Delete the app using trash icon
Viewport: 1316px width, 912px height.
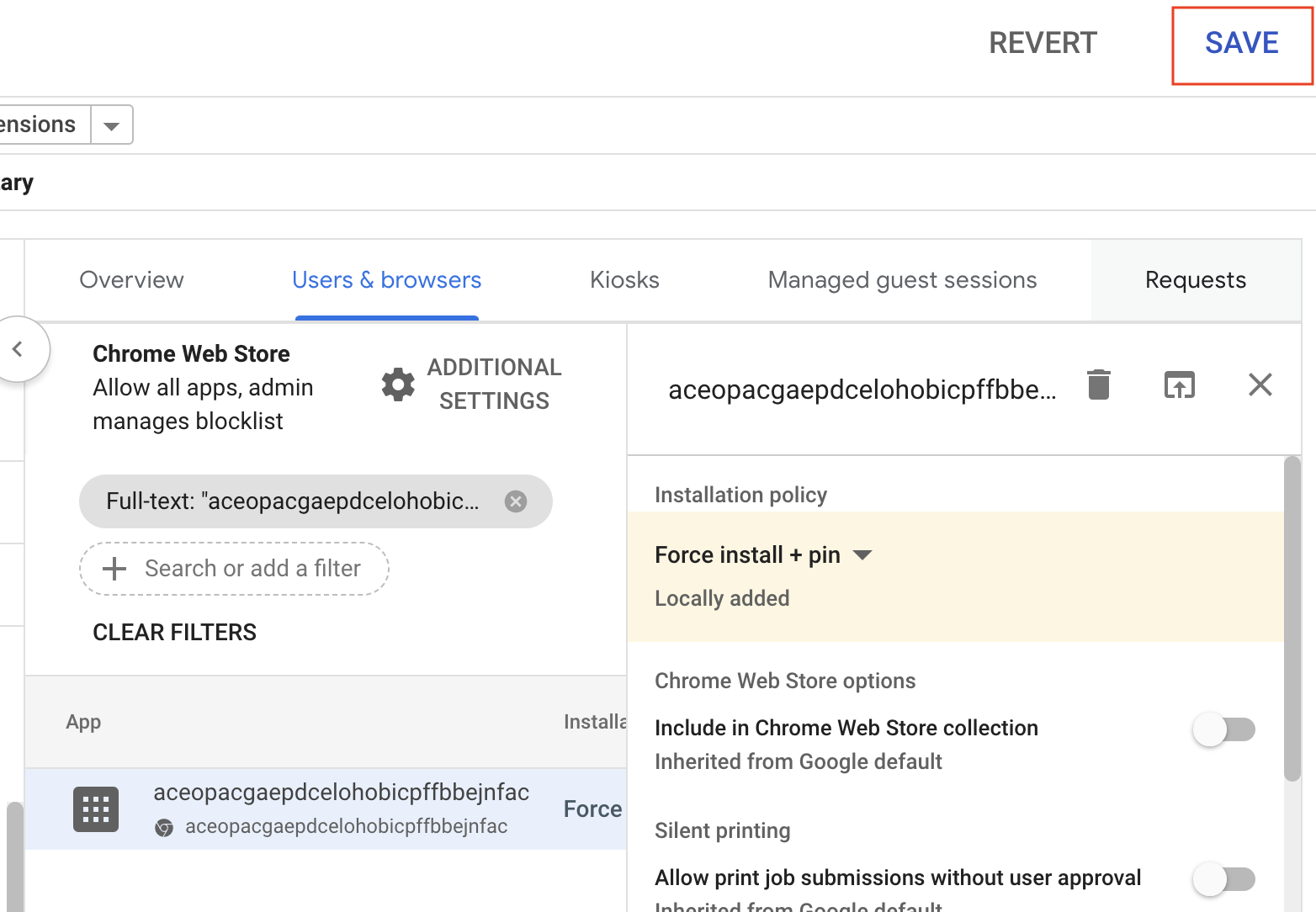coord(1099,384)
